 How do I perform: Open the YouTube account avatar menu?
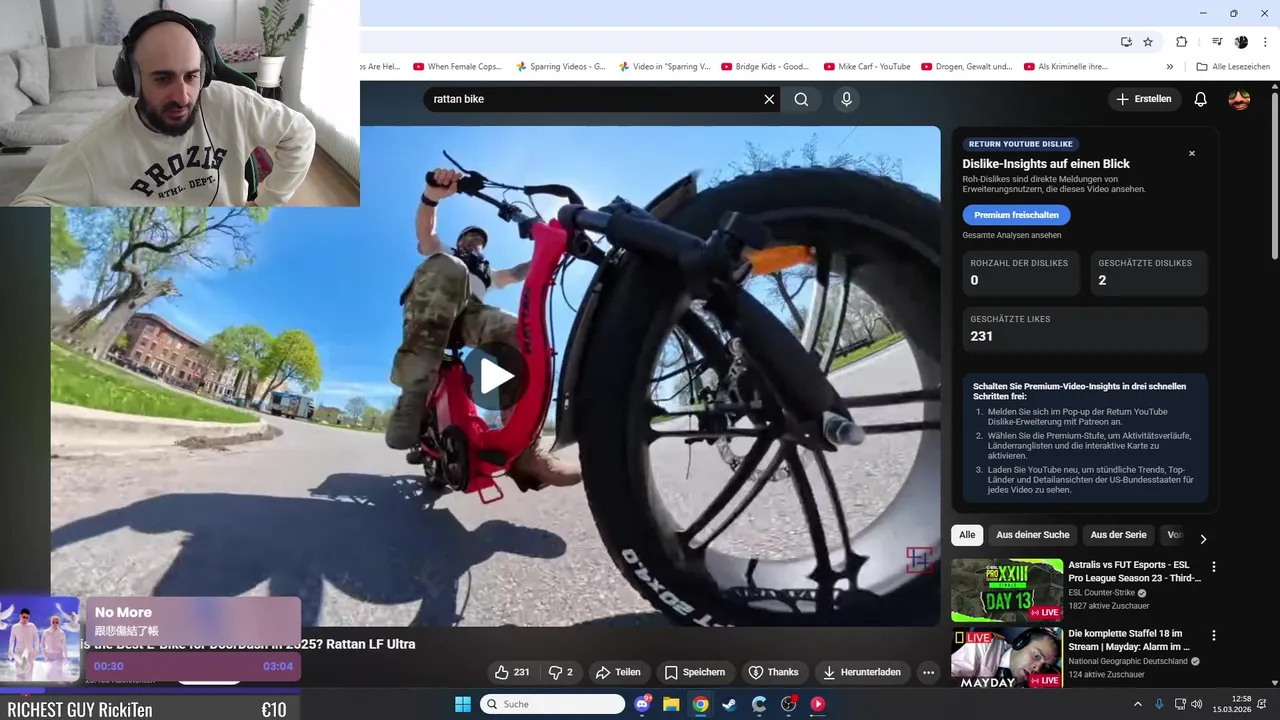pyautogui.click(x=1239, y=99)
